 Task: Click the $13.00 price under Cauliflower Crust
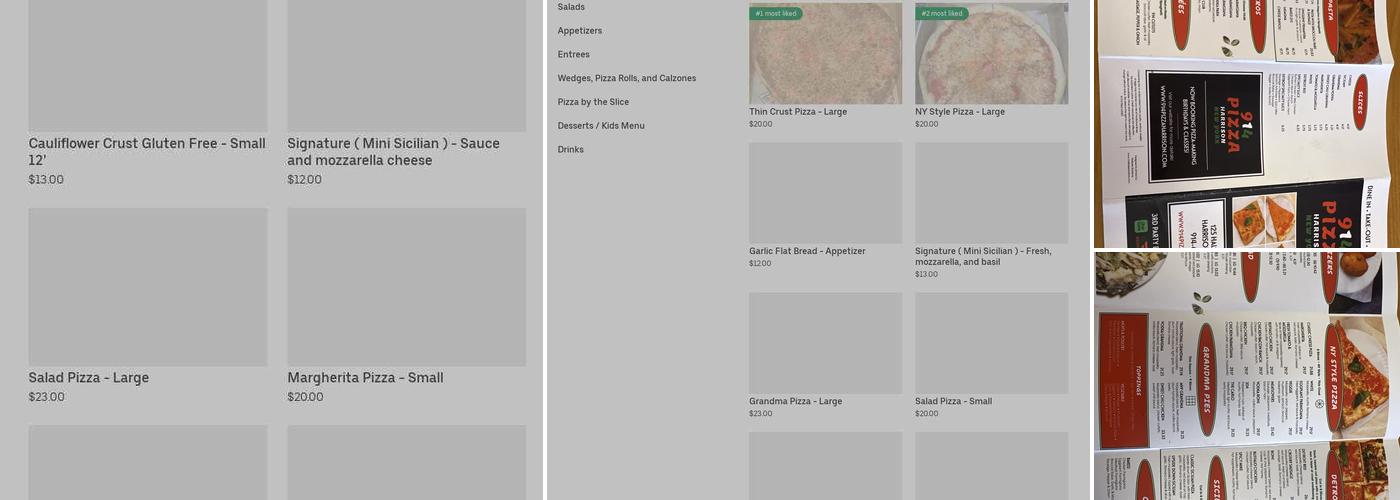[x=46, y=180]
